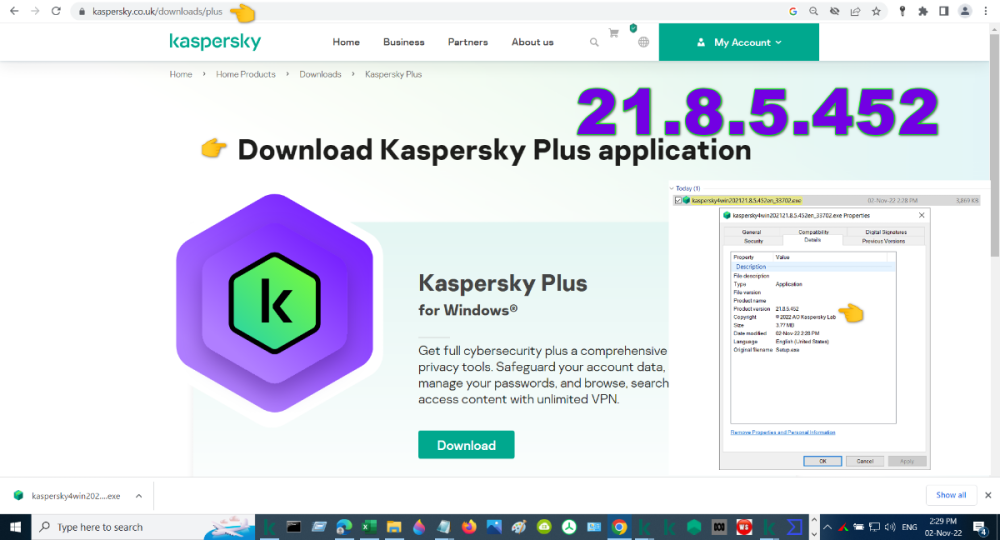Click the kaspersky logo in the header
The height and width of the screenshot is (540, 1000).
(x=215, y=42)
